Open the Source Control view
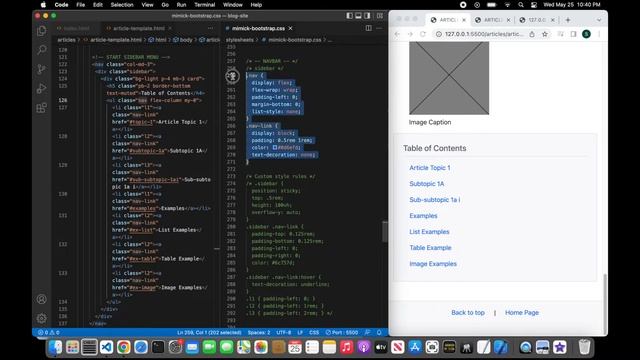Screen dimensions: 640x360 point(42,69)
